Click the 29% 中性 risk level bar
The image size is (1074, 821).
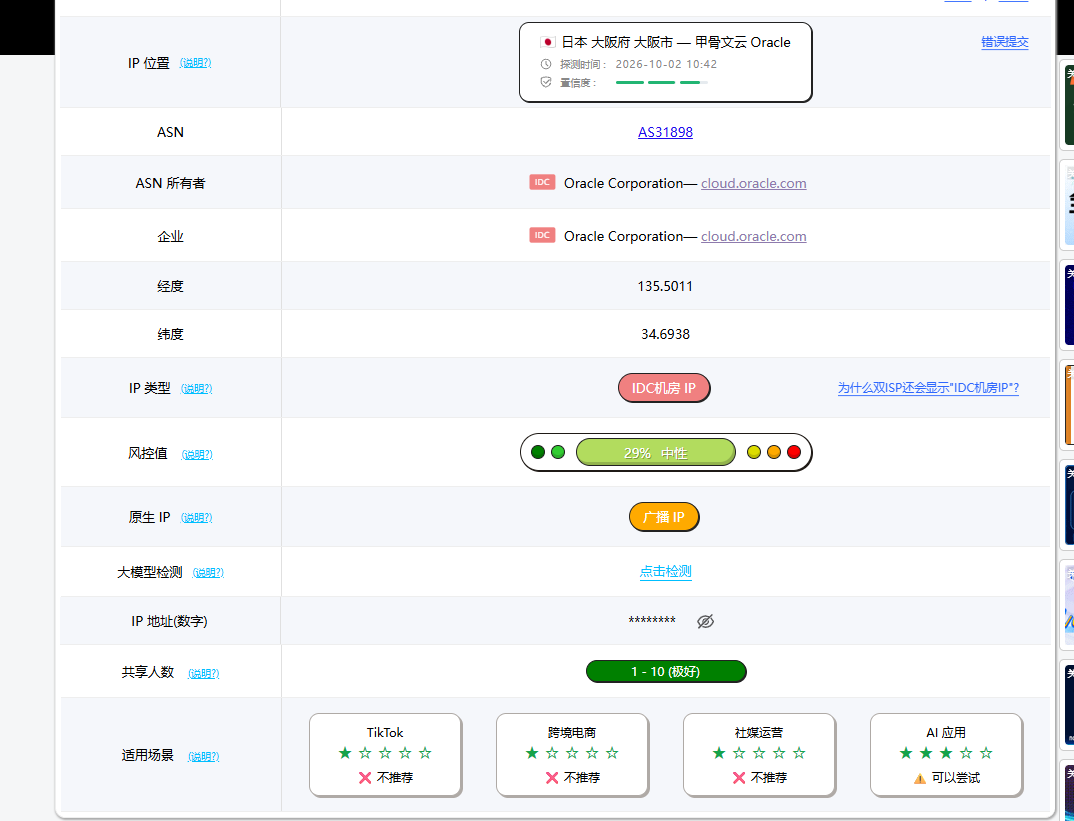655,453
